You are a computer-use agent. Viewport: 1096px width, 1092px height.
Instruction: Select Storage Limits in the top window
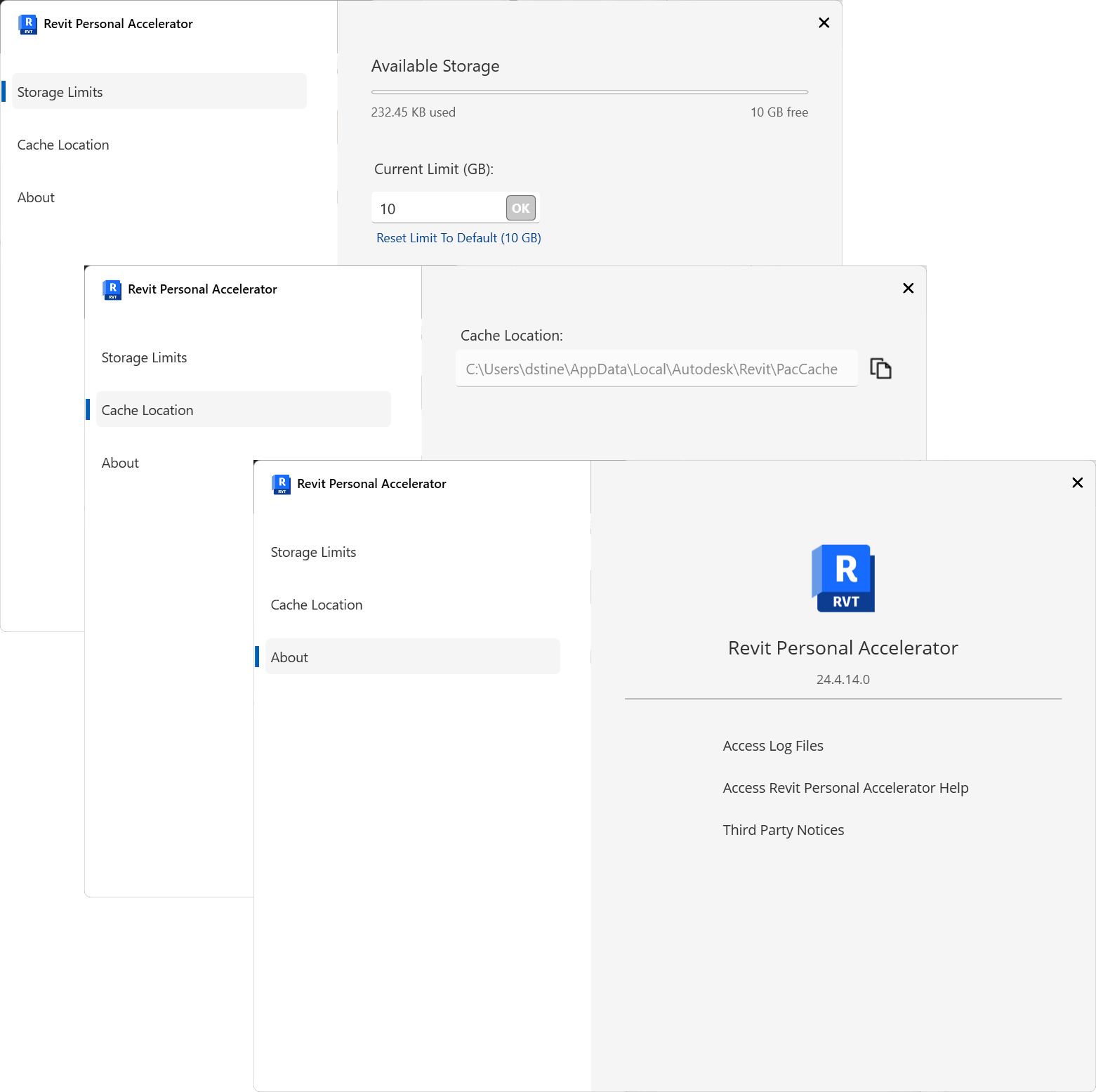(159, 91)
